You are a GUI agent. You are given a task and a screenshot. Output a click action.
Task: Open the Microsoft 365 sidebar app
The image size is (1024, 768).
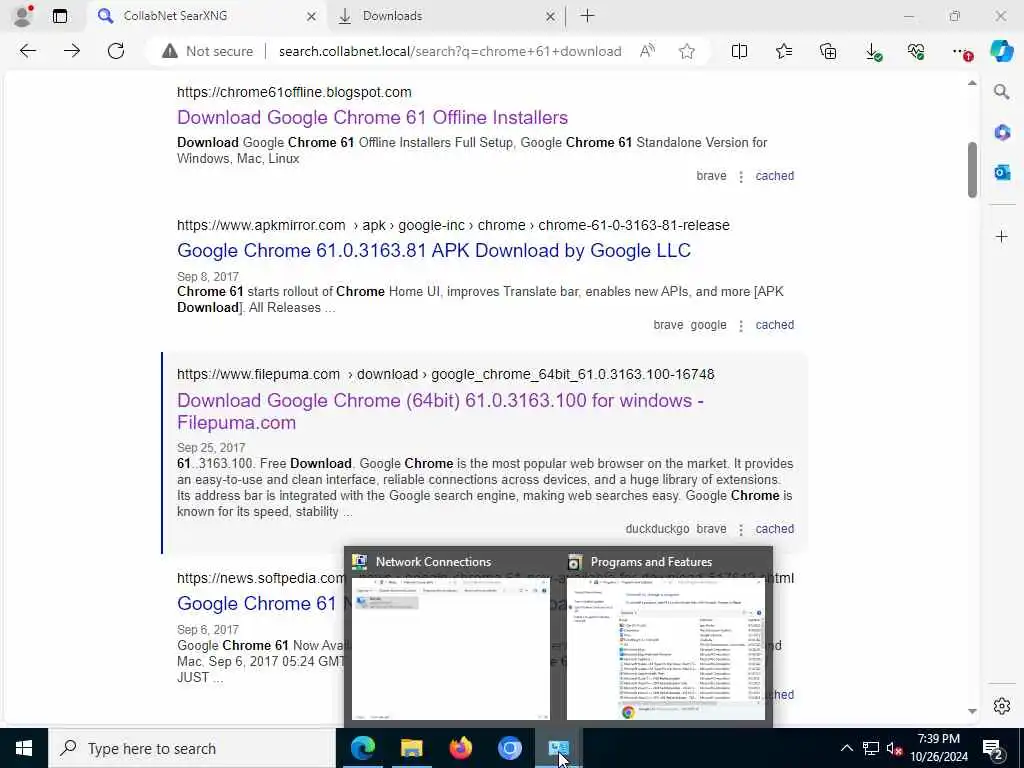click(x=1001, y=133)
